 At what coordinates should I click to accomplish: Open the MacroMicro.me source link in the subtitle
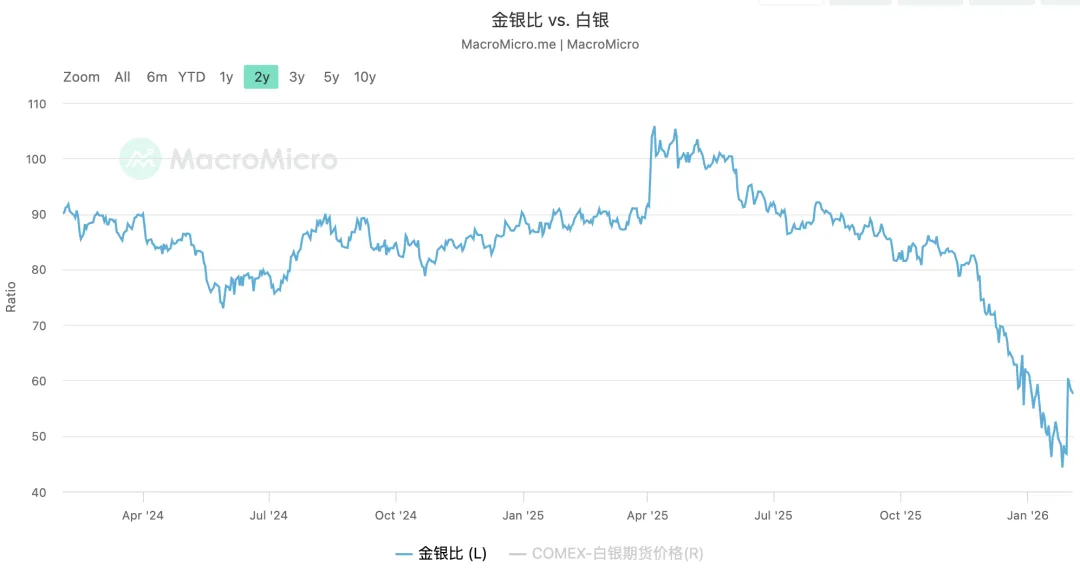coord(508,44)
